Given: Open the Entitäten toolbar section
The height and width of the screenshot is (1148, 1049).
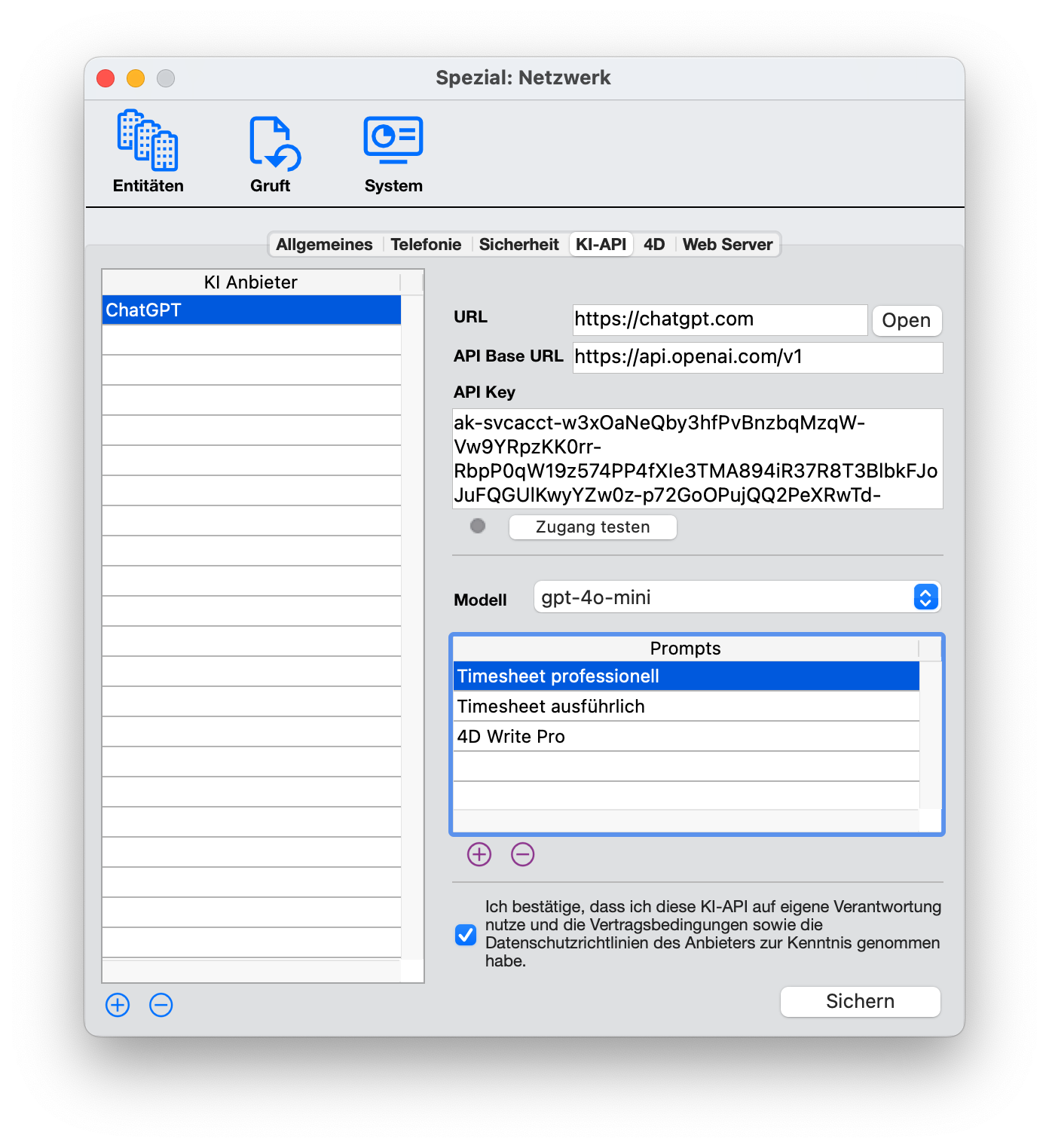Looking at the screenshot, I should pos(148,151).
